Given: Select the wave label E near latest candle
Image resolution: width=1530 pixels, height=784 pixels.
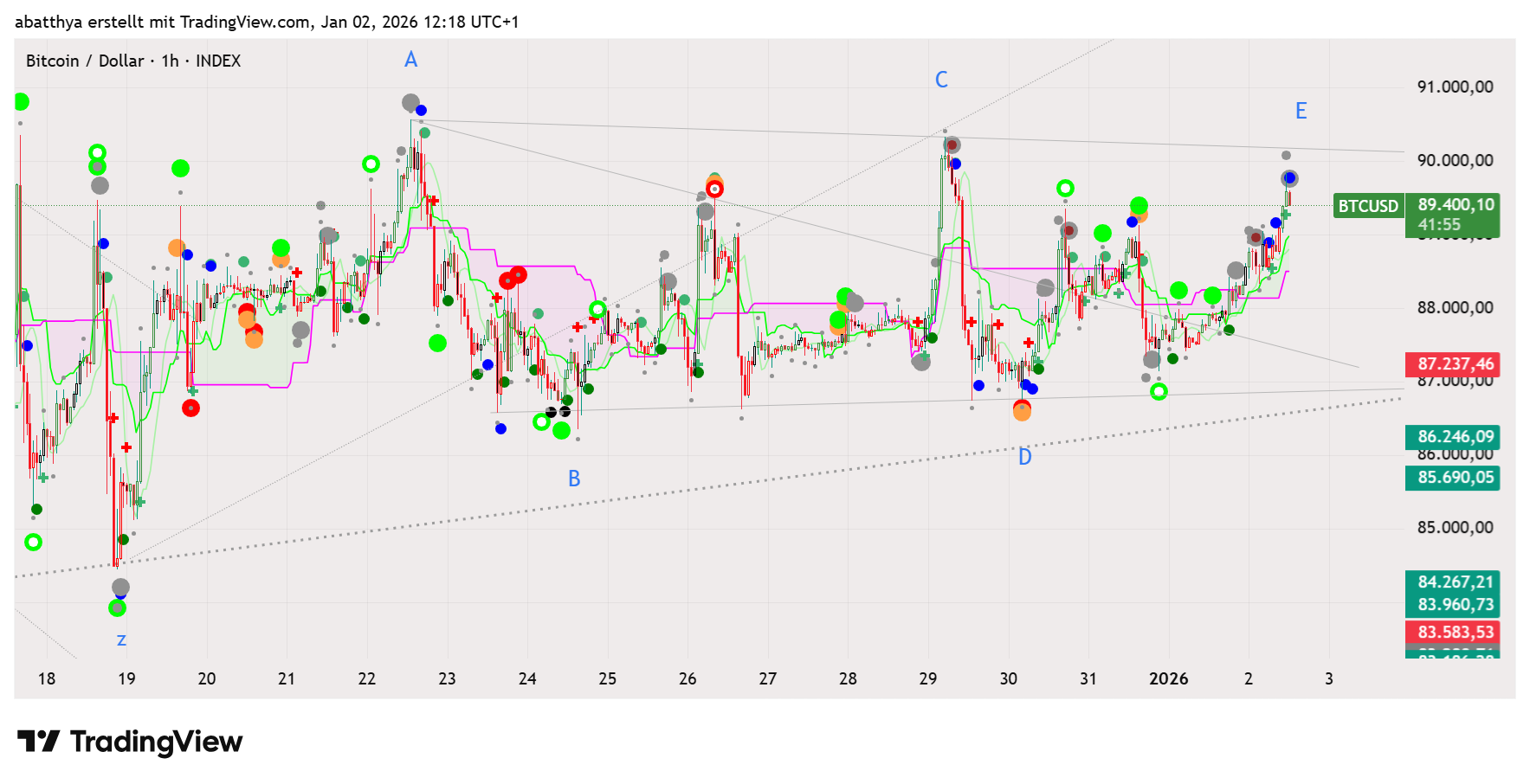Looking at the screenshot, I should (x=1301, y=111).
